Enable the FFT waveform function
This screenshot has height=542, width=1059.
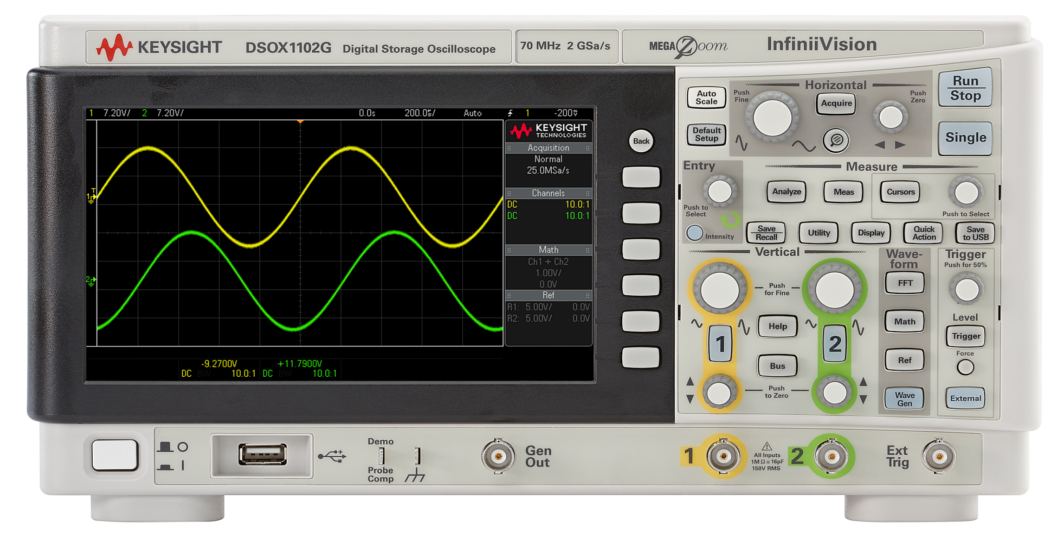tap(904, 283)
